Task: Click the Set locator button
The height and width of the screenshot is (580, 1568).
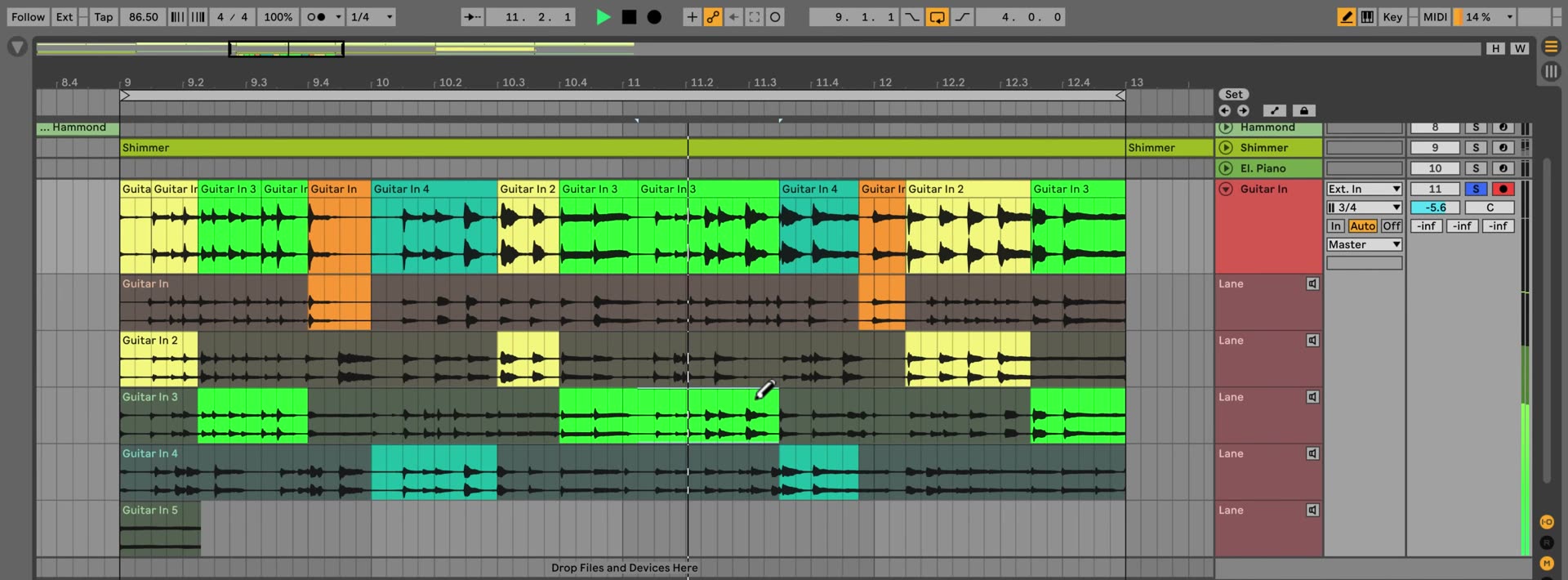Action: [1233, 94]
